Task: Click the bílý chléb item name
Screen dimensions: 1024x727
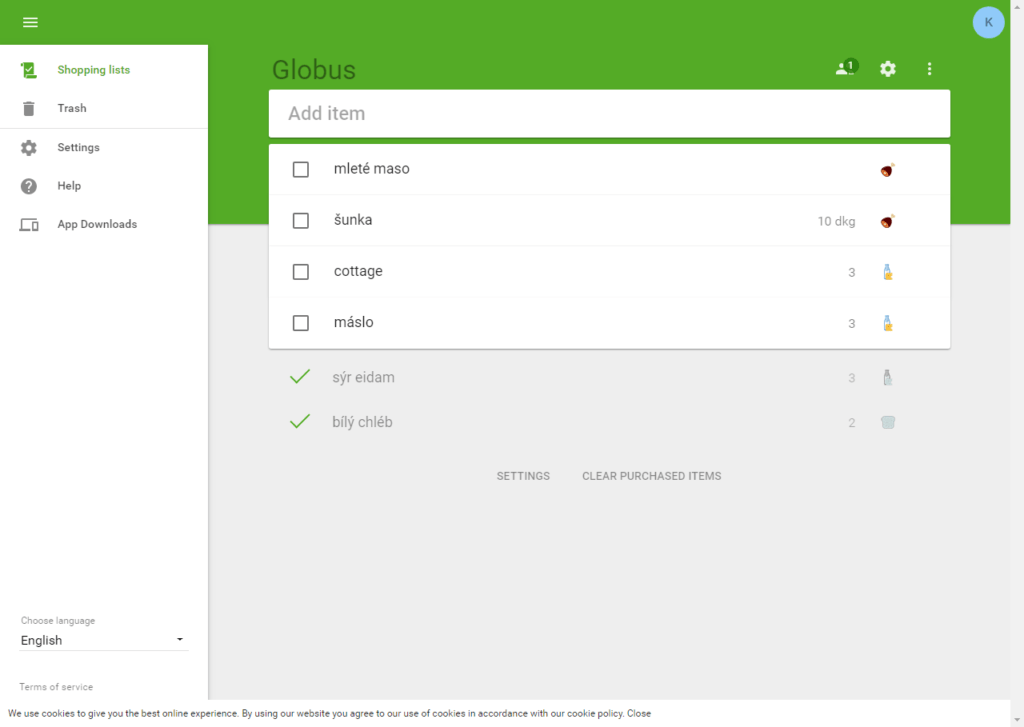Action: [x=362, y=422]
